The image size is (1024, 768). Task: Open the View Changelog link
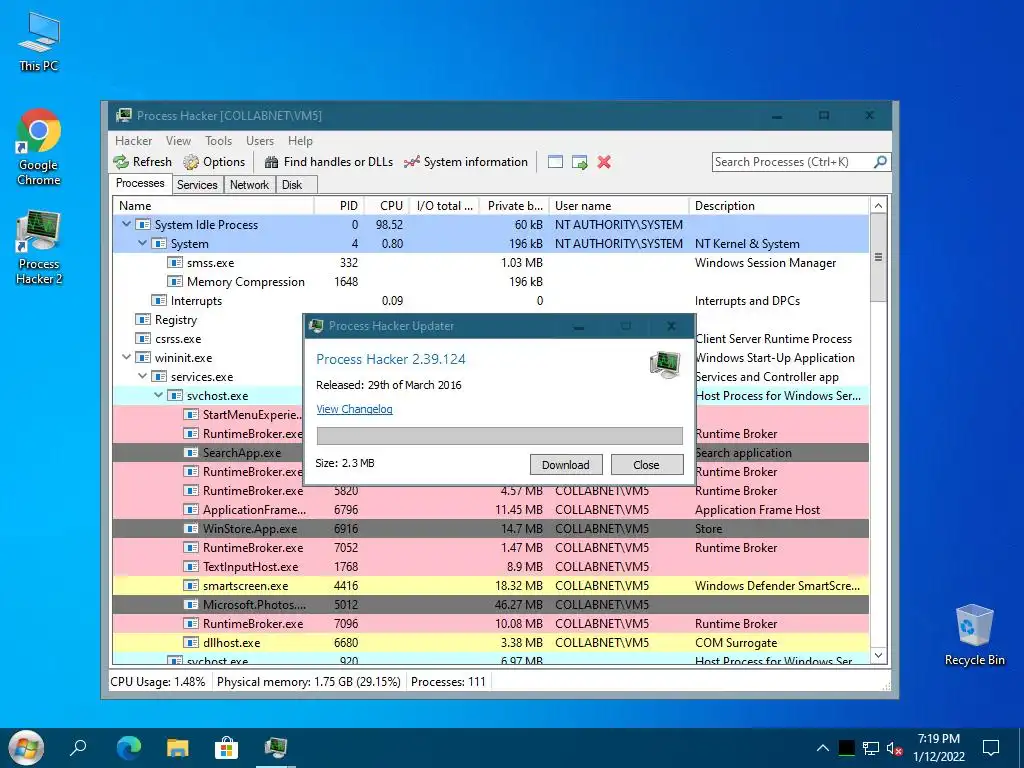pos(355,409)
